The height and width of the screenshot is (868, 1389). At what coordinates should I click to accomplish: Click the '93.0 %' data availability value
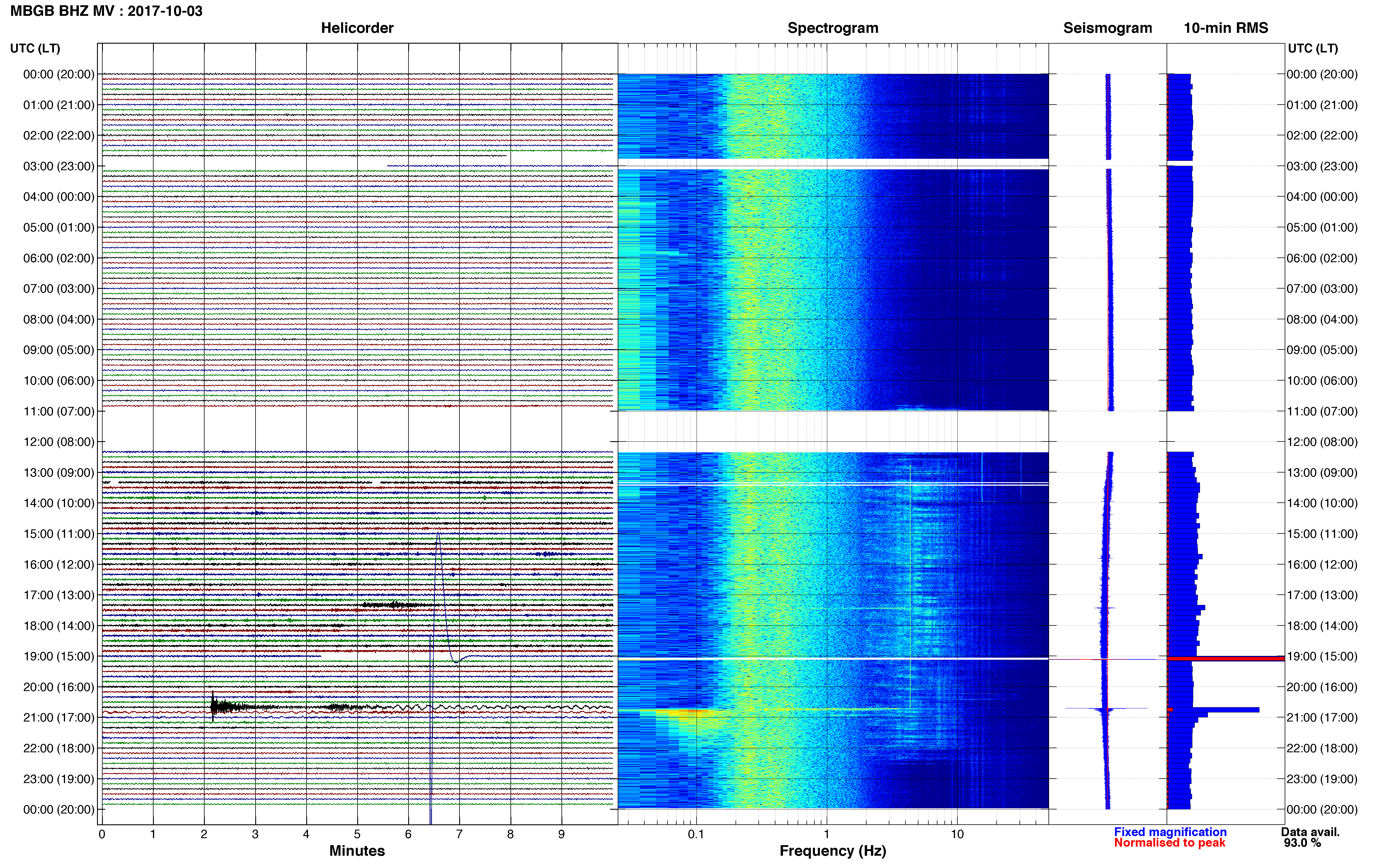pos(1302,843)
